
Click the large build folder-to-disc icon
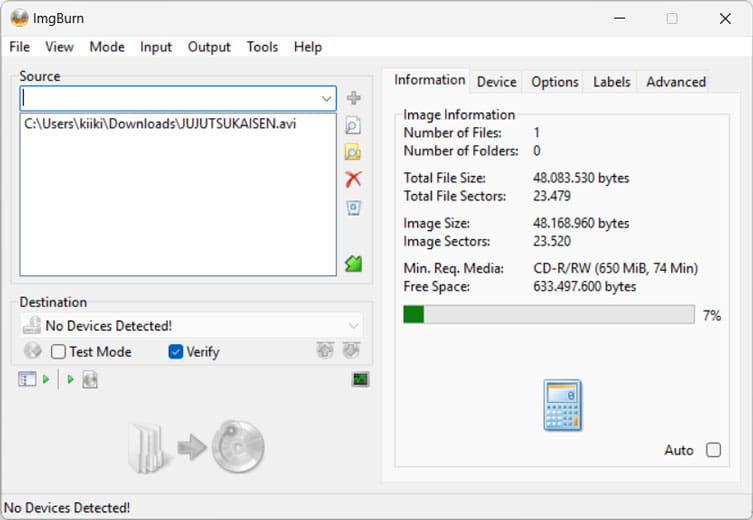coord(196,447)
